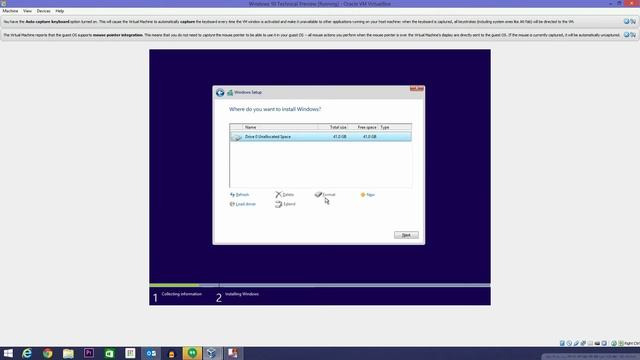Click the red and white taskbar icon
Screen dimensions: 640x360
pos(233,353)
